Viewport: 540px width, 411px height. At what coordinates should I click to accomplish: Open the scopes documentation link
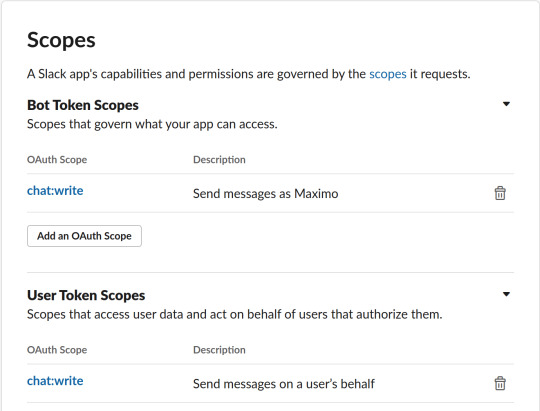click(x=388, y=74)
